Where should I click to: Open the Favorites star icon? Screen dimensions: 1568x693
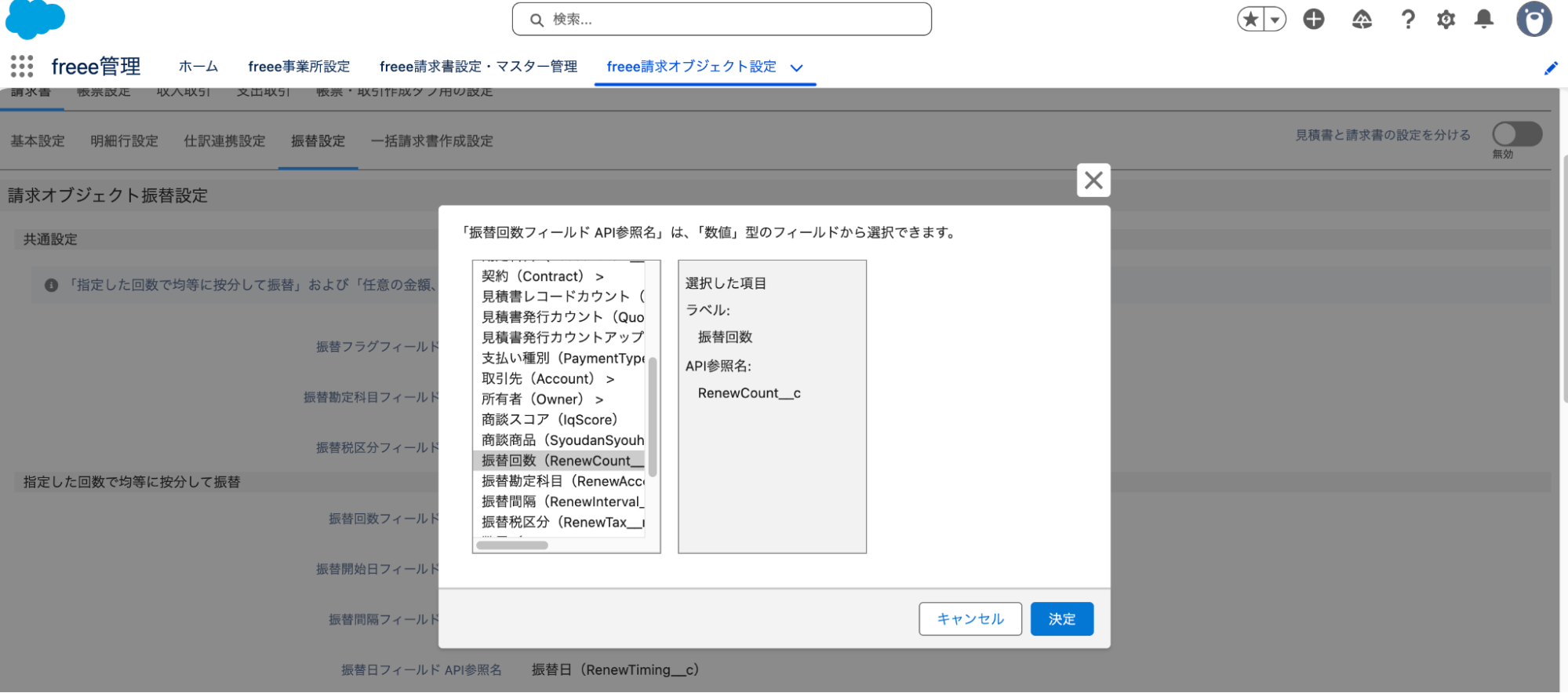1251,19
